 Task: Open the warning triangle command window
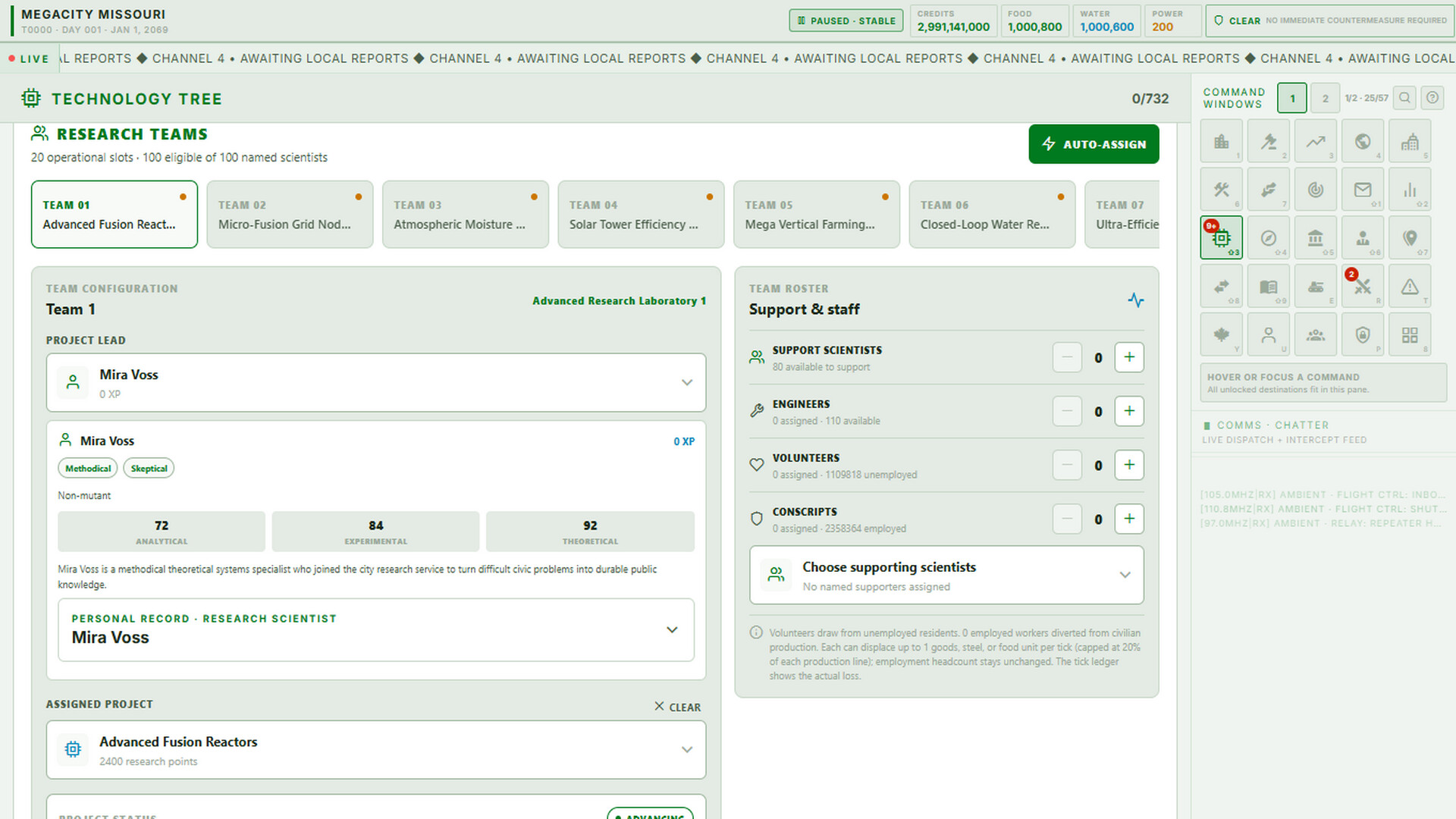coord(1410,287)
